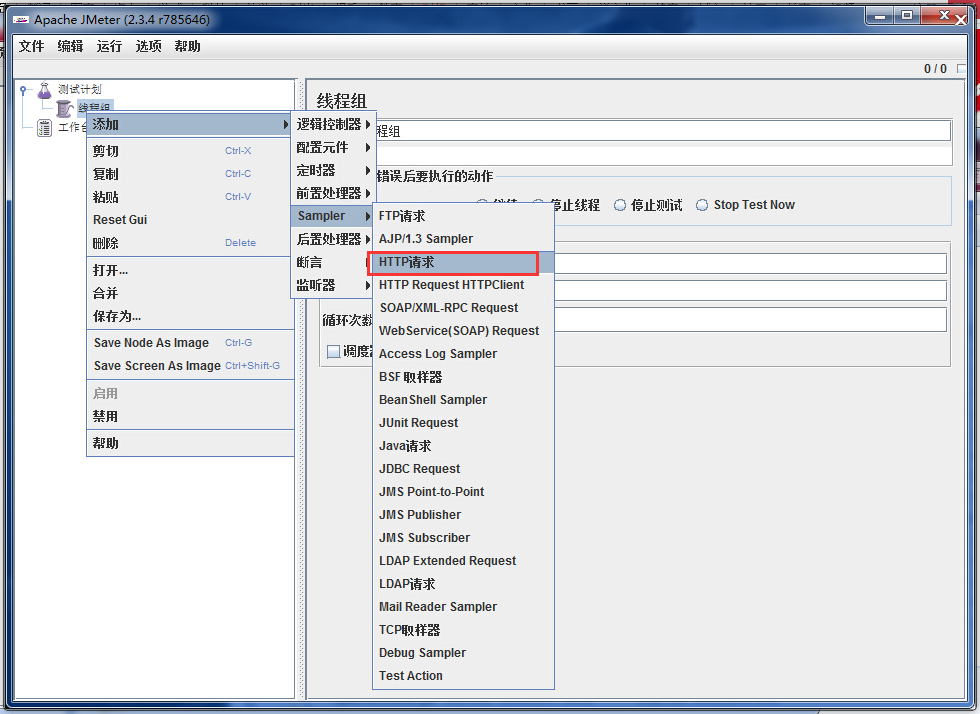Choose JMS Point-to-Point sampler
This screenshot has height=714, width=980.
click(x=463, y=491)
